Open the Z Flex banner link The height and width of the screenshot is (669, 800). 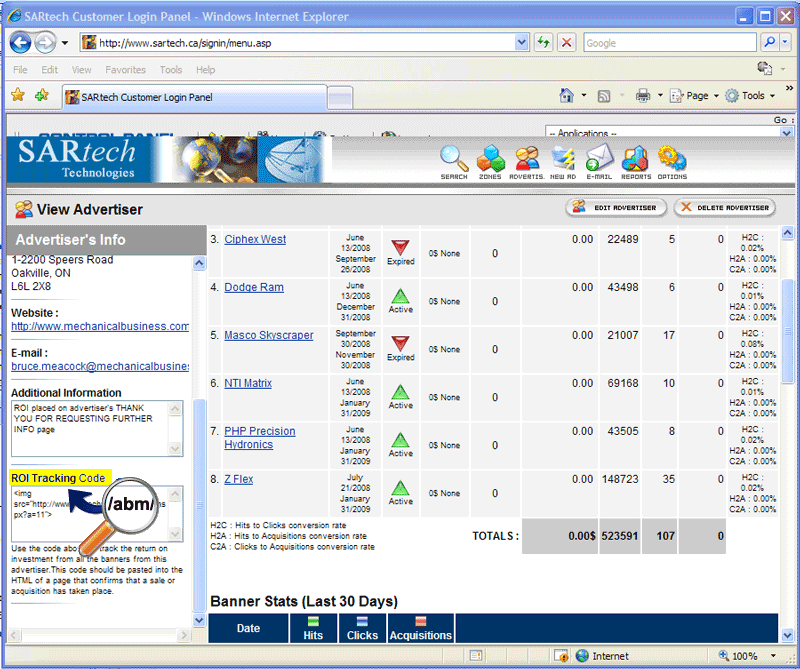[x=239, y=479]
